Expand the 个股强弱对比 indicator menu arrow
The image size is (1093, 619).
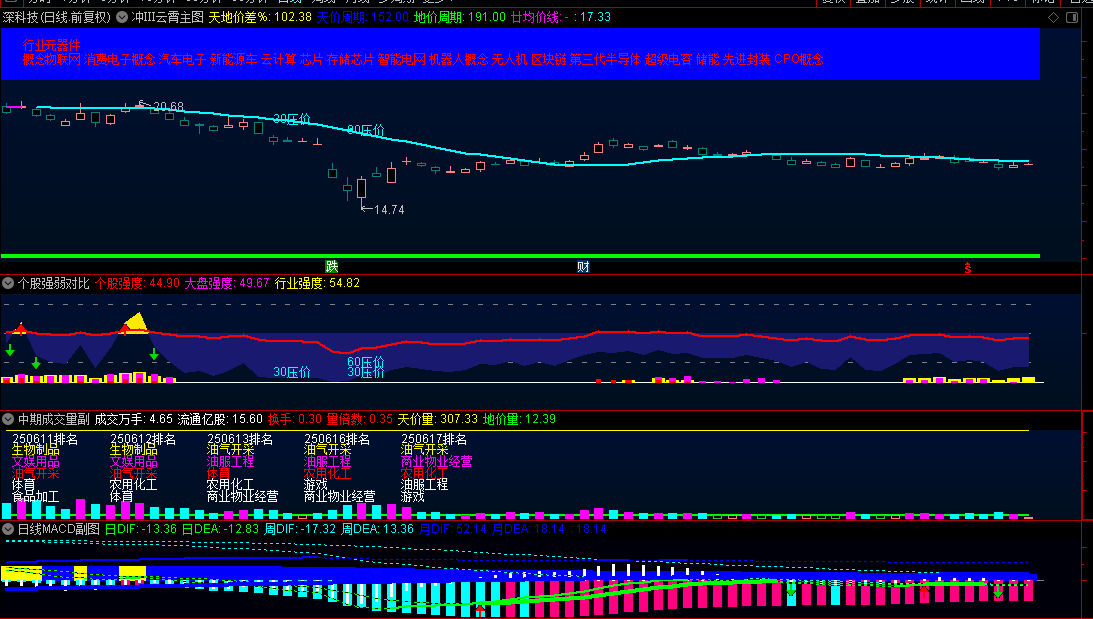coord(8,283)
